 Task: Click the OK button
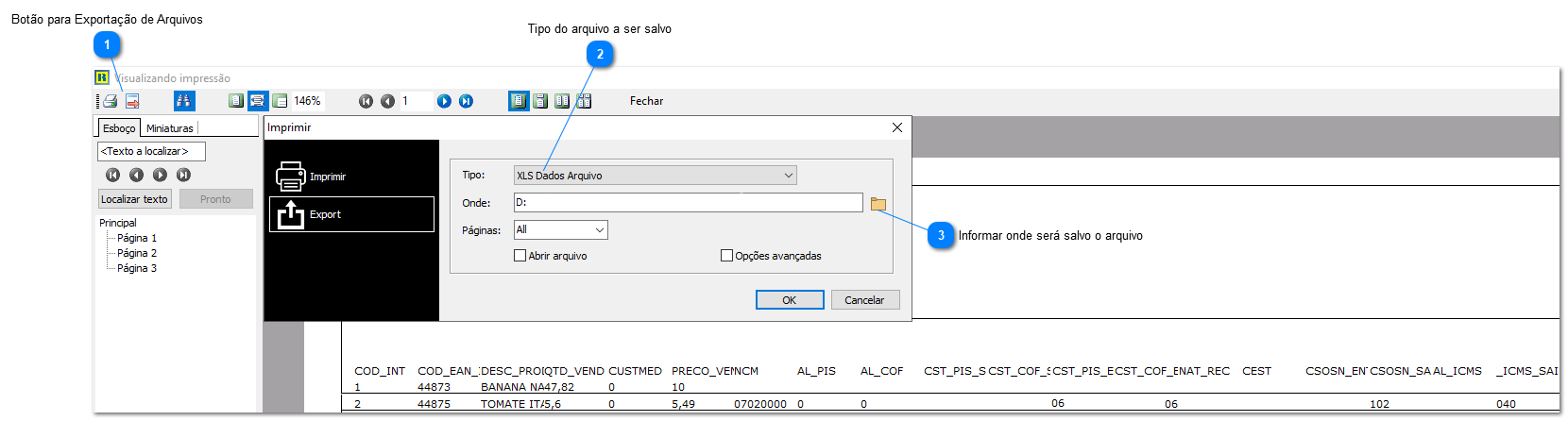[x=790, y=300]
